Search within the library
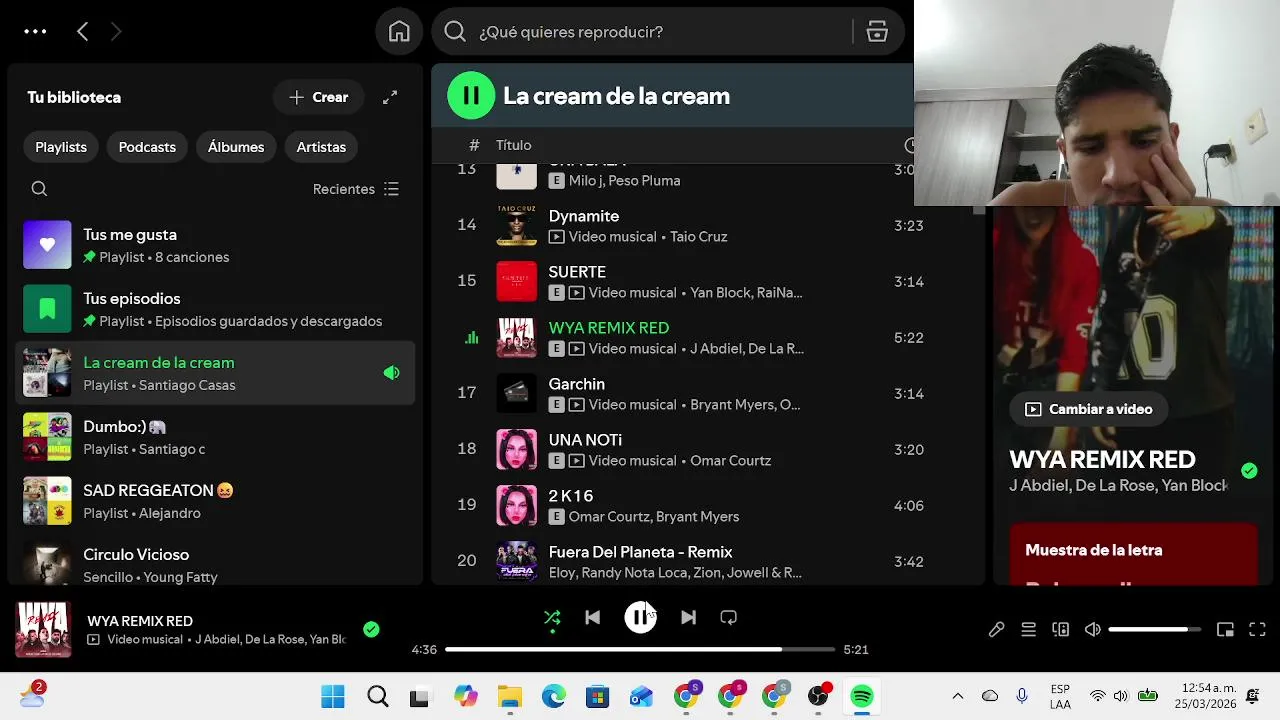 (x=39, y=189)
